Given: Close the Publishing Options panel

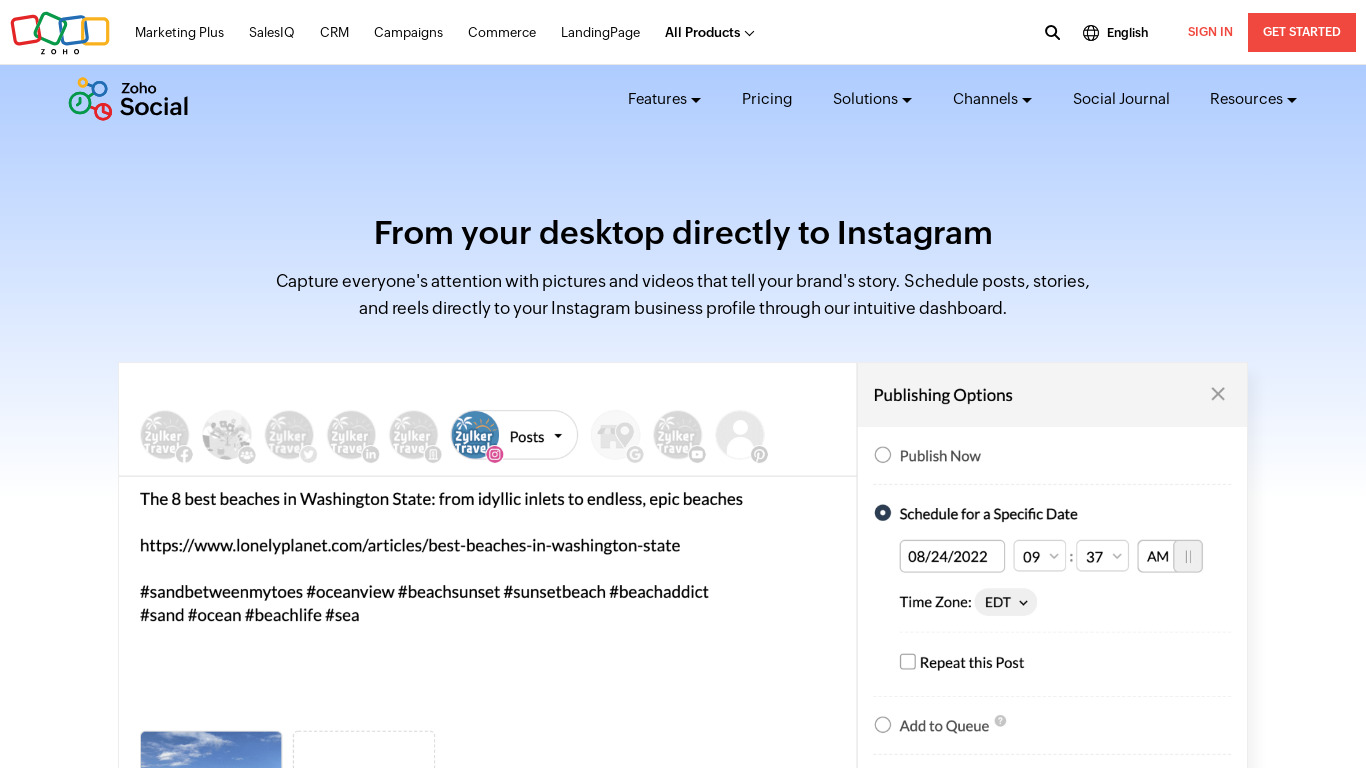Looking at the screenshot, I should coord(1218,394).
